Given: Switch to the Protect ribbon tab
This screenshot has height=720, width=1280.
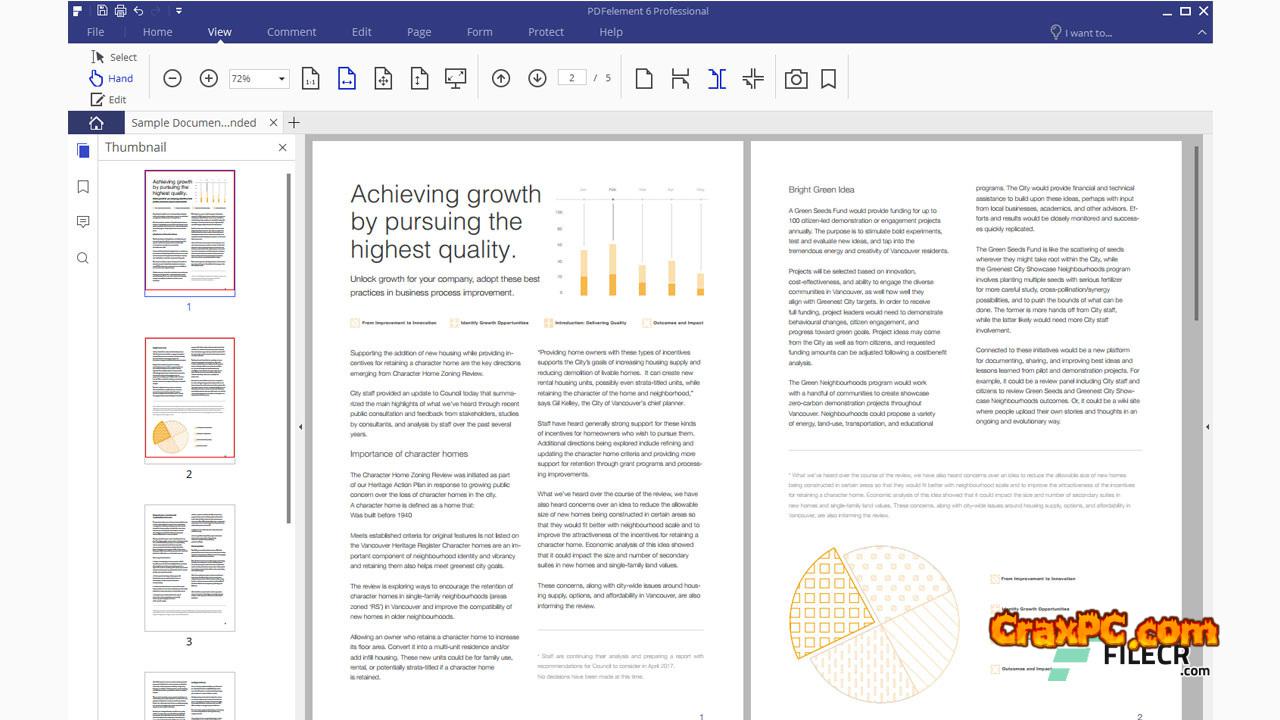Looking at the screenshot, I should click(x=546, y=32).
